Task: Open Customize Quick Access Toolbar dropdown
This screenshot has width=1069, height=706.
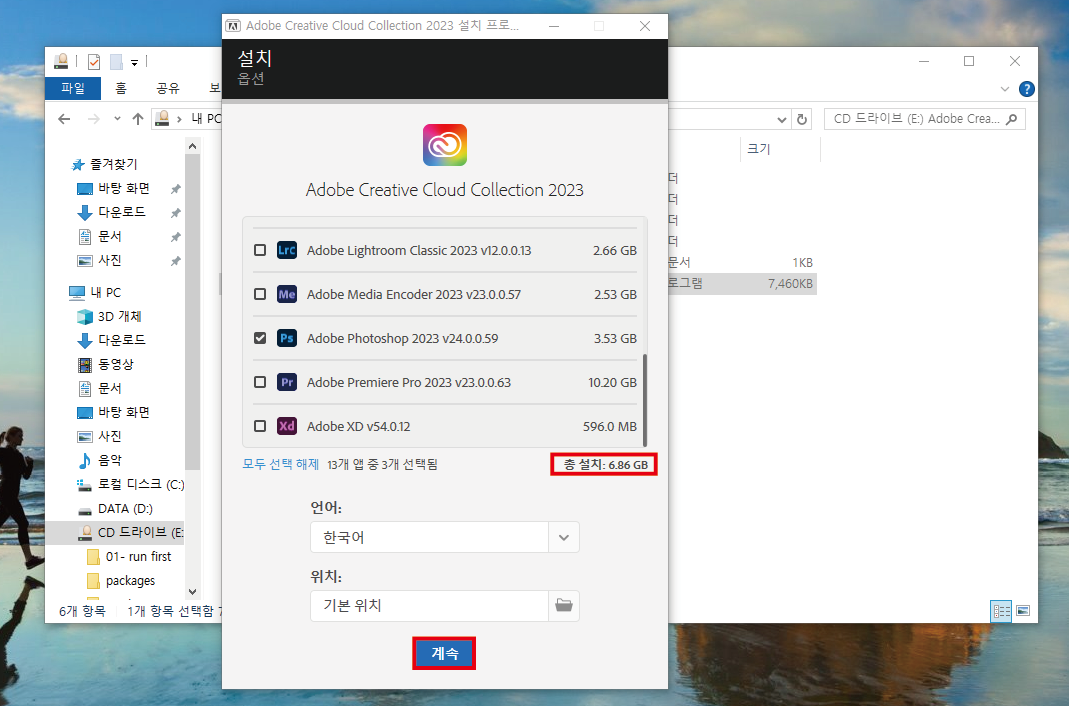Action: [134, 63]
